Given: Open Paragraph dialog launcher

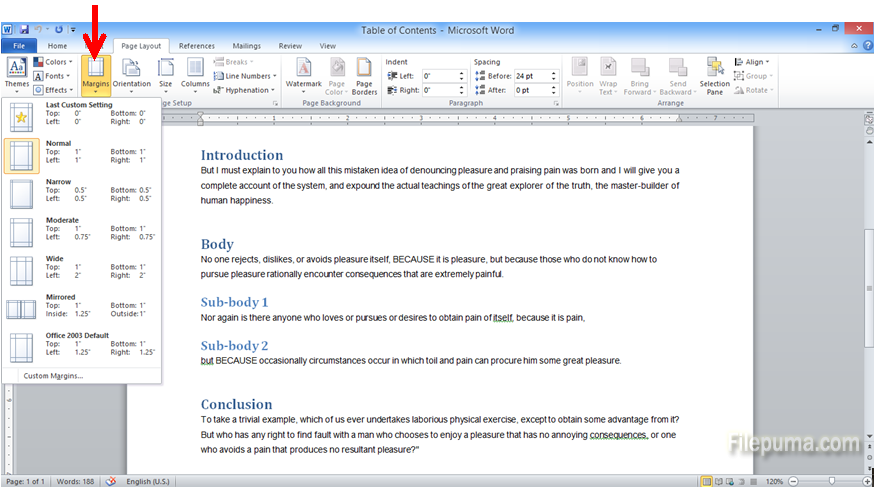Looking at the screenshot, I should [x=556, y=104].
